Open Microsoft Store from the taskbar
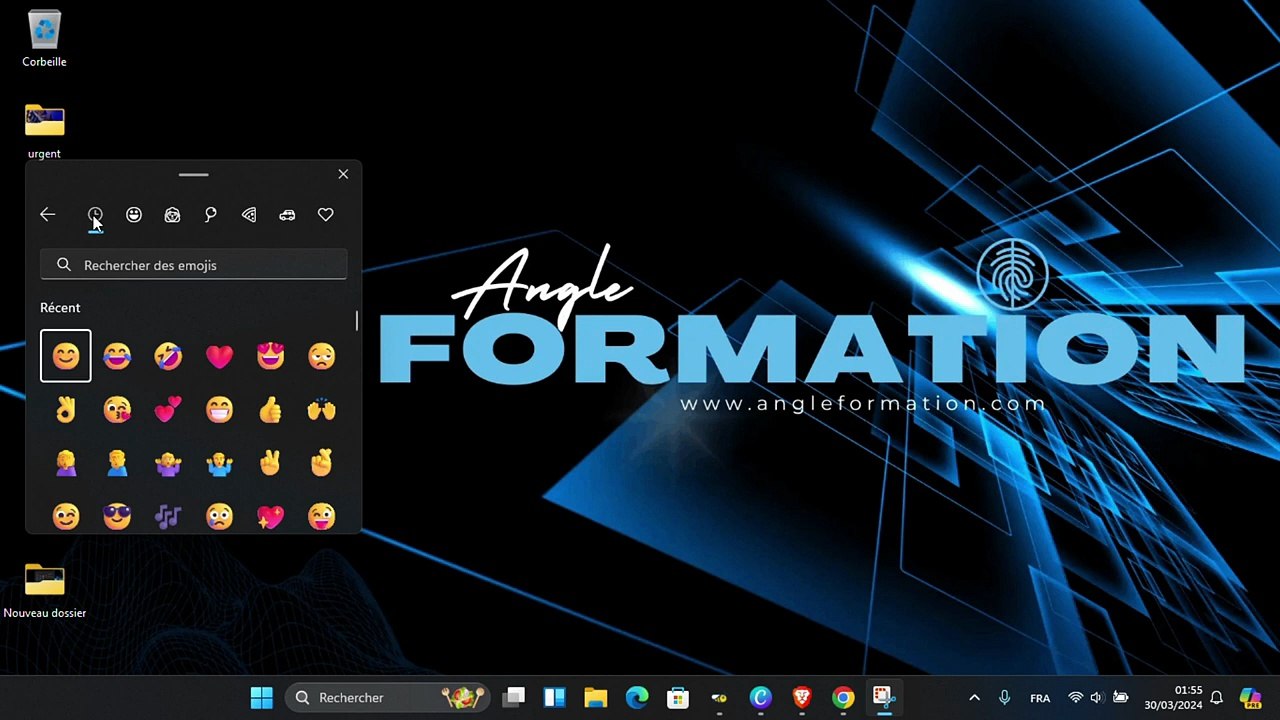 (678, 697)
